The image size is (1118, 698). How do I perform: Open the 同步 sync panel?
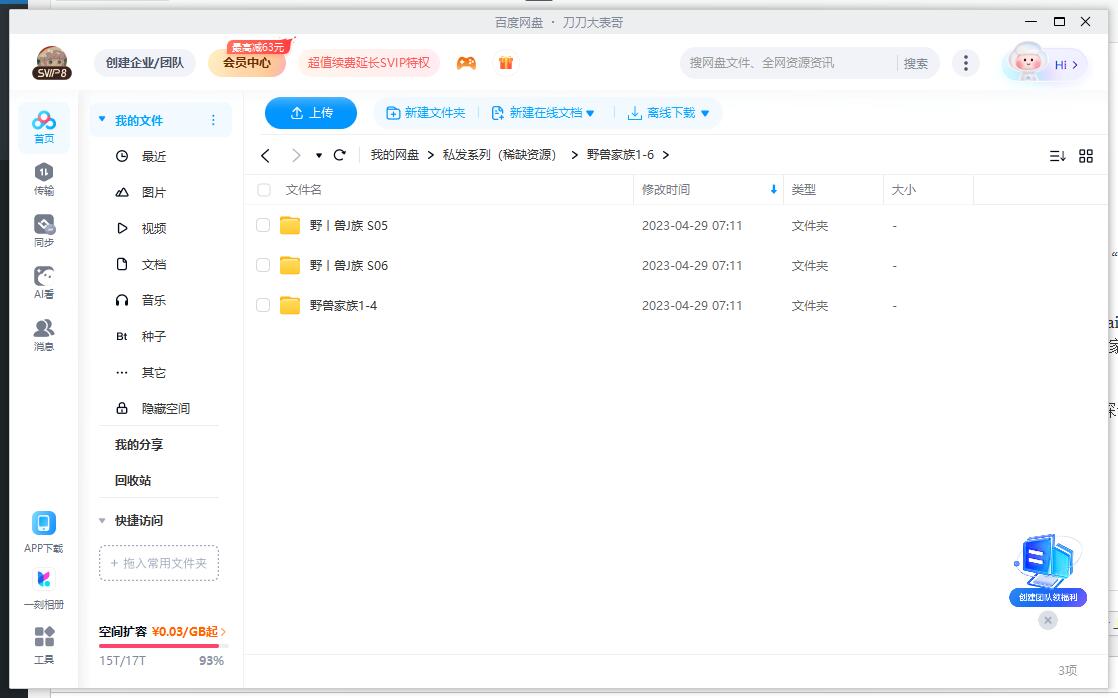[43, 228]
